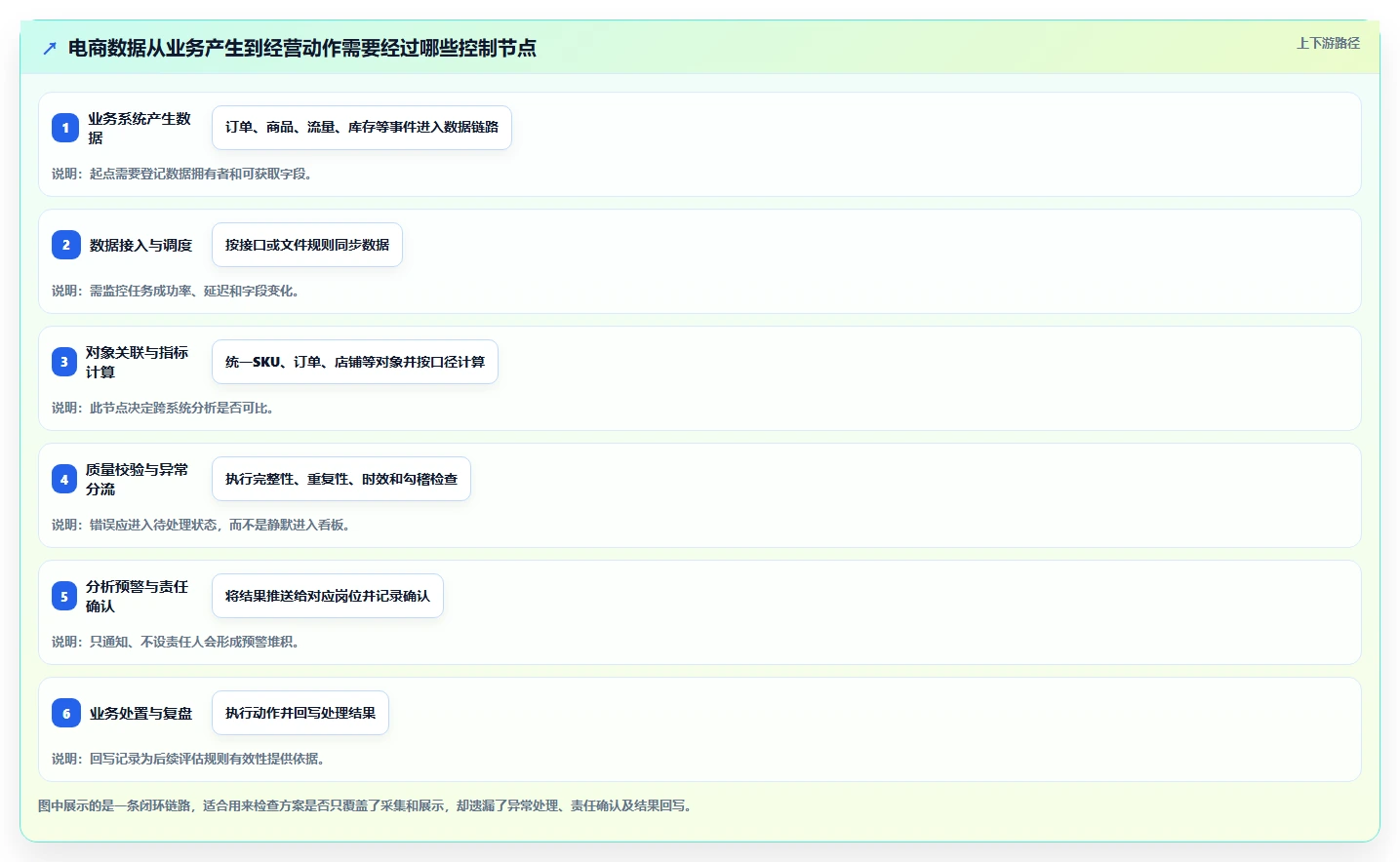Click the step 6 number badge
The image size is (1400, 862).
coord(65,713)
